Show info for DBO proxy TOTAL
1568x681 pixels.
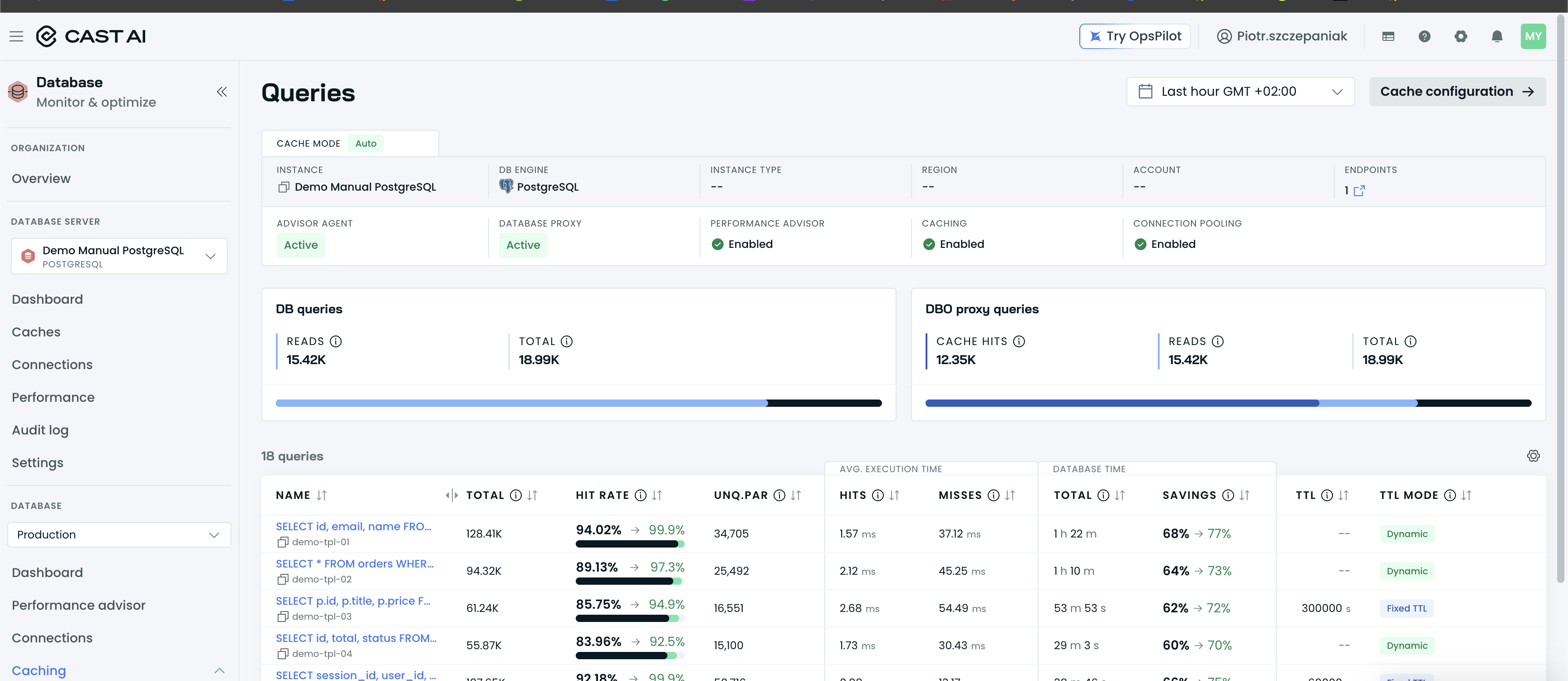tap(1411, 341)
